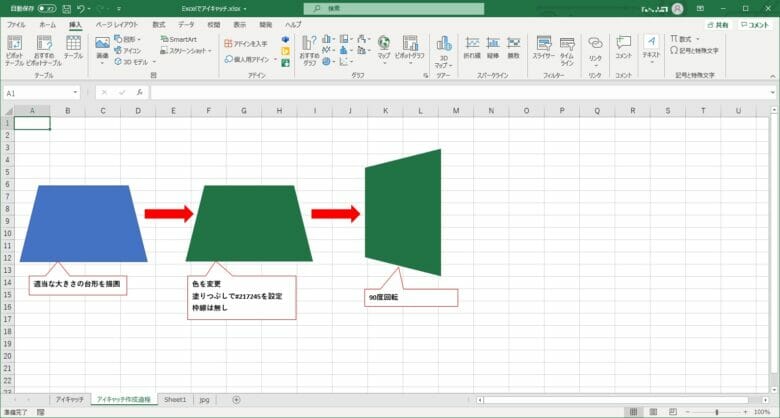Select the green rotated trapezoid shape
Viewport: 780px width, 418px height.
tap(403, 212)
